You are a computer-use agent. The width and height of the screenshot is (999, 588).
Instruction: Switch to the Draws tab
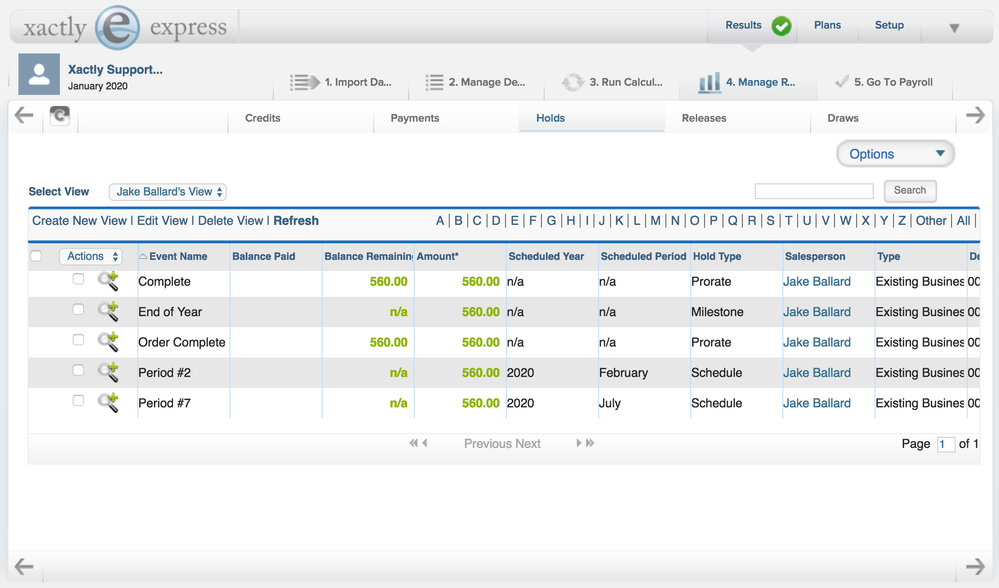(843, 118)
